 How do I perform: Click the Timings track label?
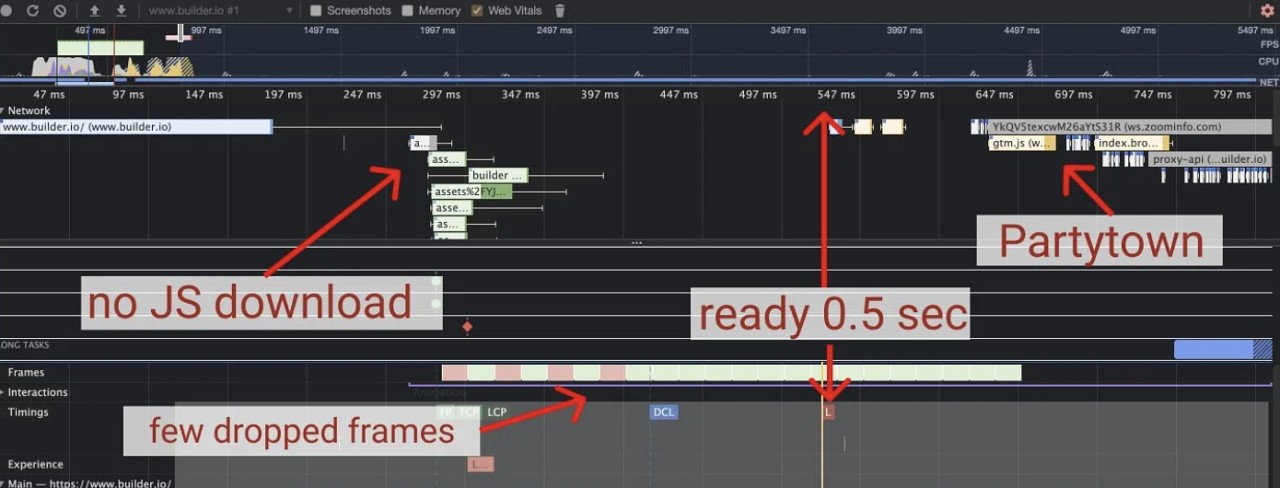click(x=28, y=412)
